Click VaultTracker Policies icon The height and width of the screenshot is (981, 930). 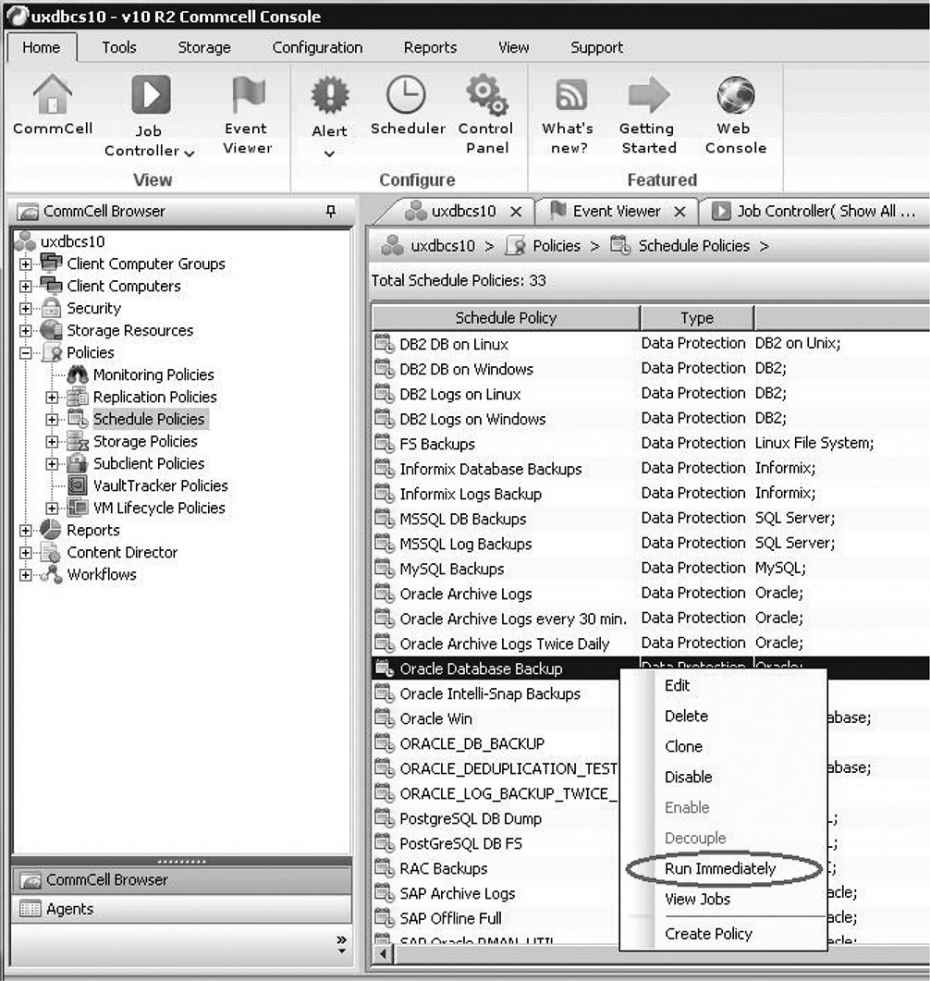(x=78, y=485)
